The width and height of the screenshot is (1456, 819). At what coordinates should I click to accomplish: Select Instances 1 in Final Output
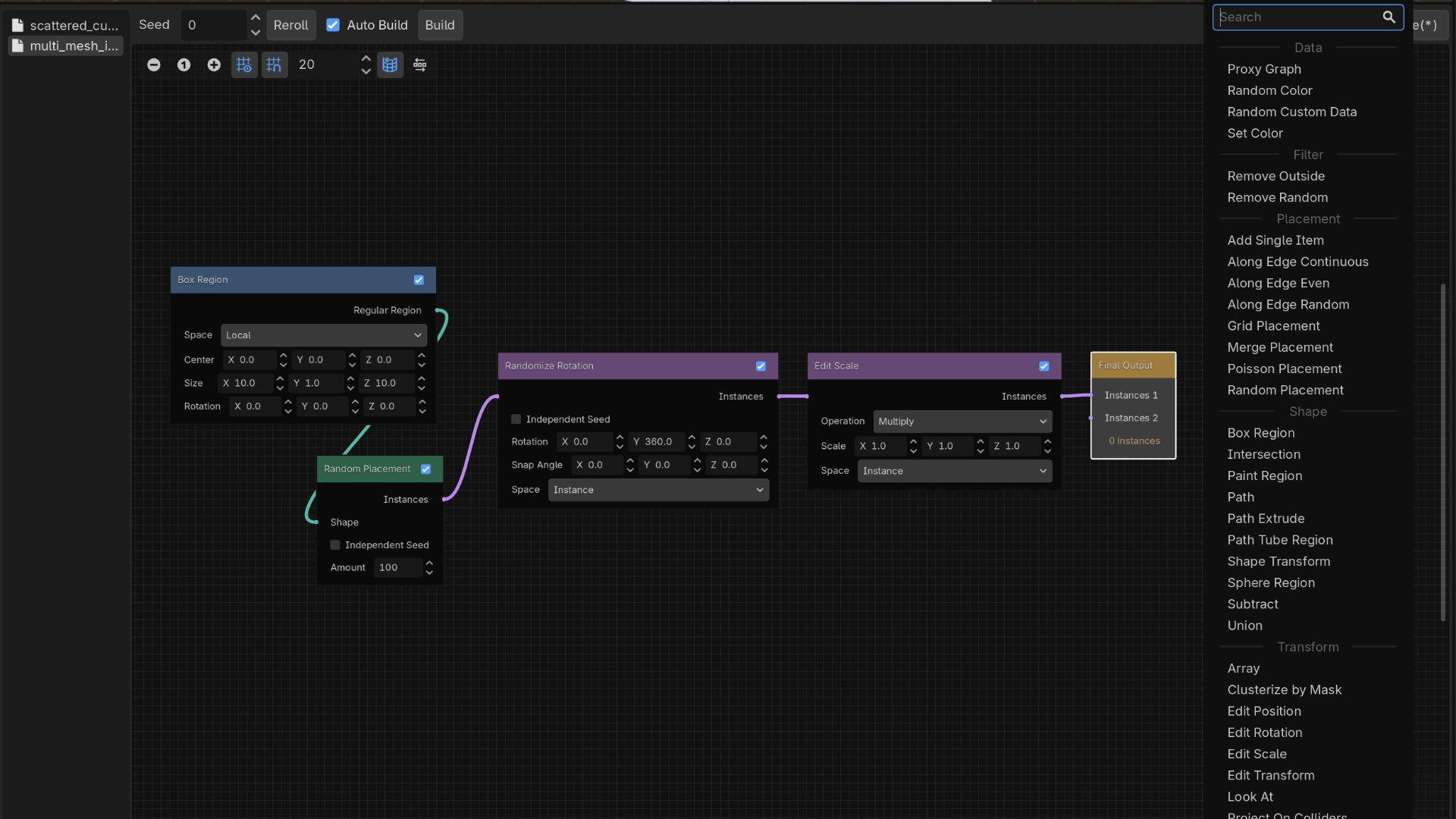(1131, 395)
